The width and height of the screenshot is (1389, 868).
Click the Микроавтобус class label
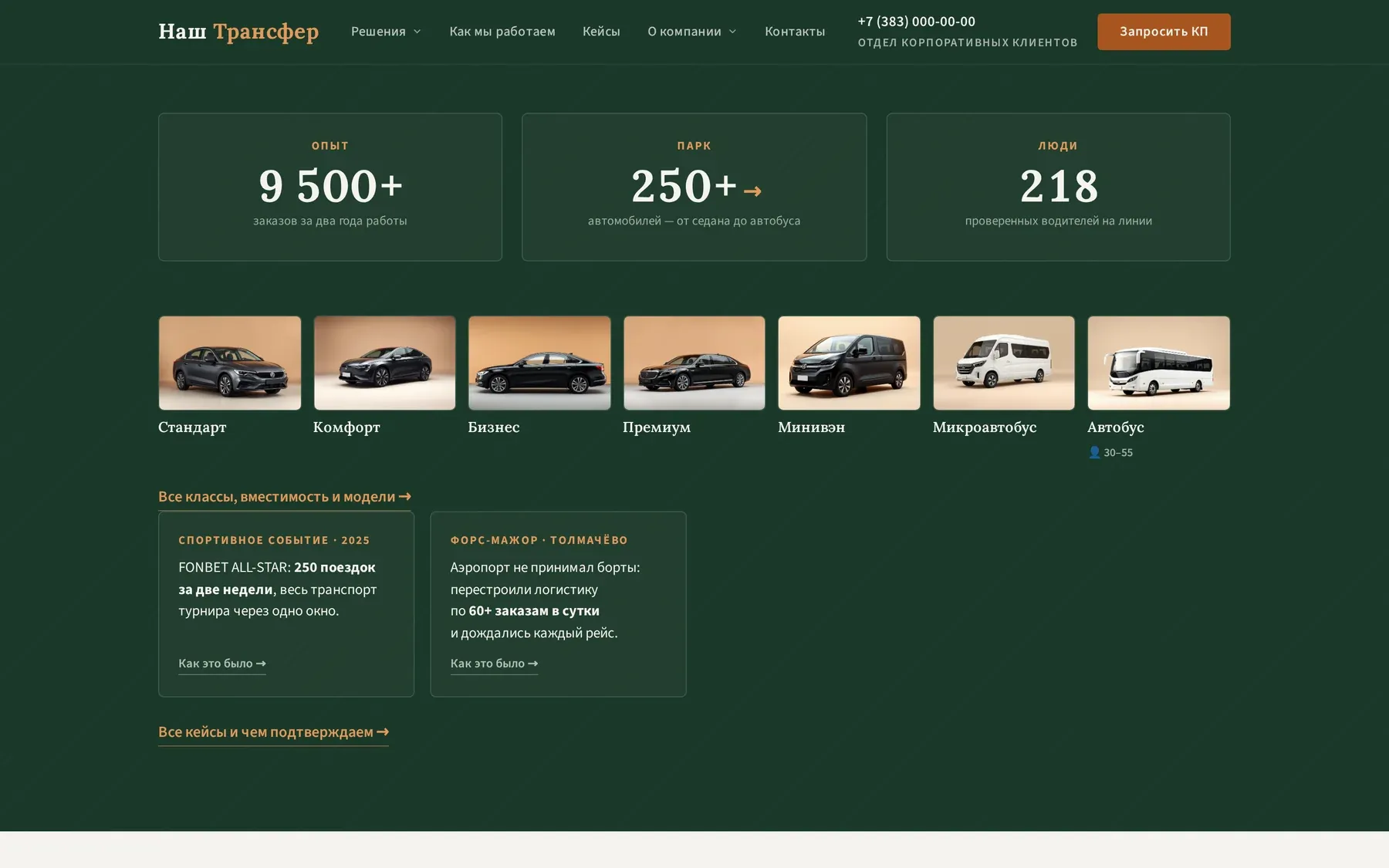[985, 427]
